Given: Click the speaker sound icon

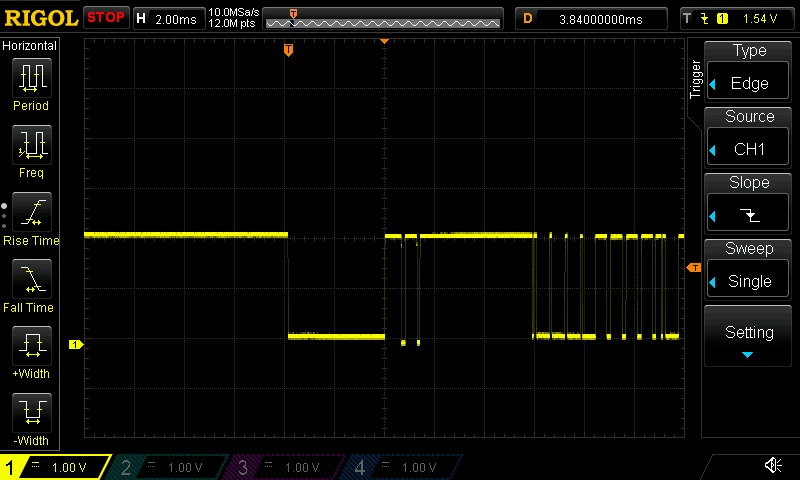Looking at the screenshot, I should 772,466.
